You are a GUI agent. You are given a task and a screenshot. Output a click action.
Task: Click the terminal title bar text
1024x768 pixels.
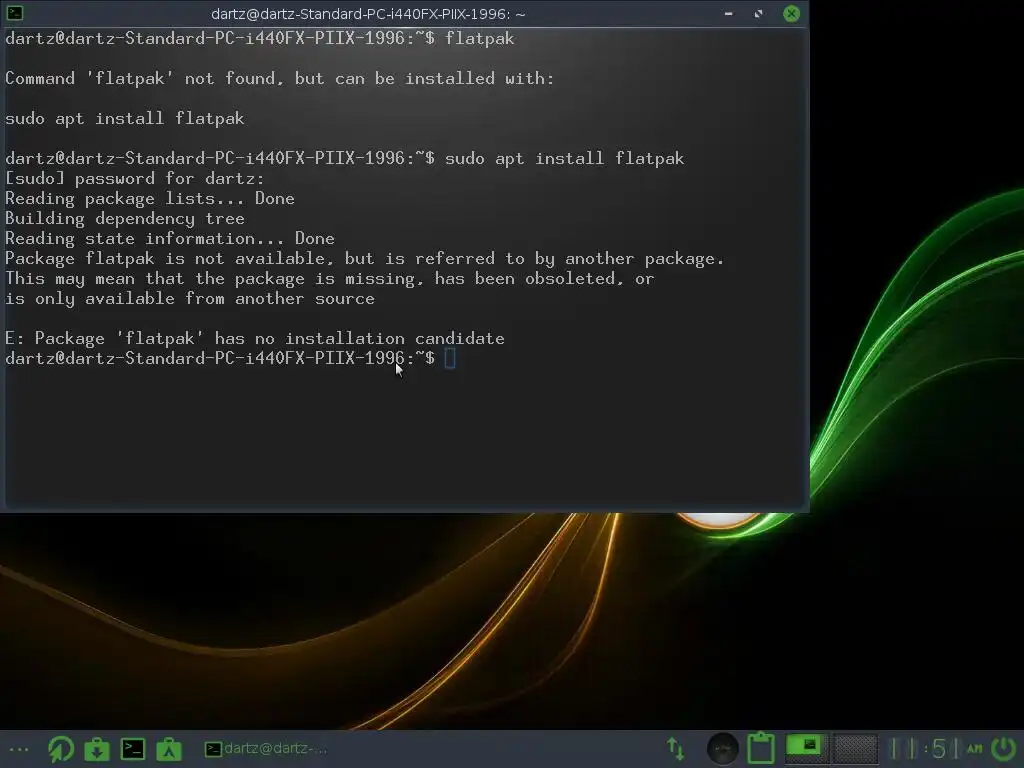pyautogui.click(x=368, y=14)
